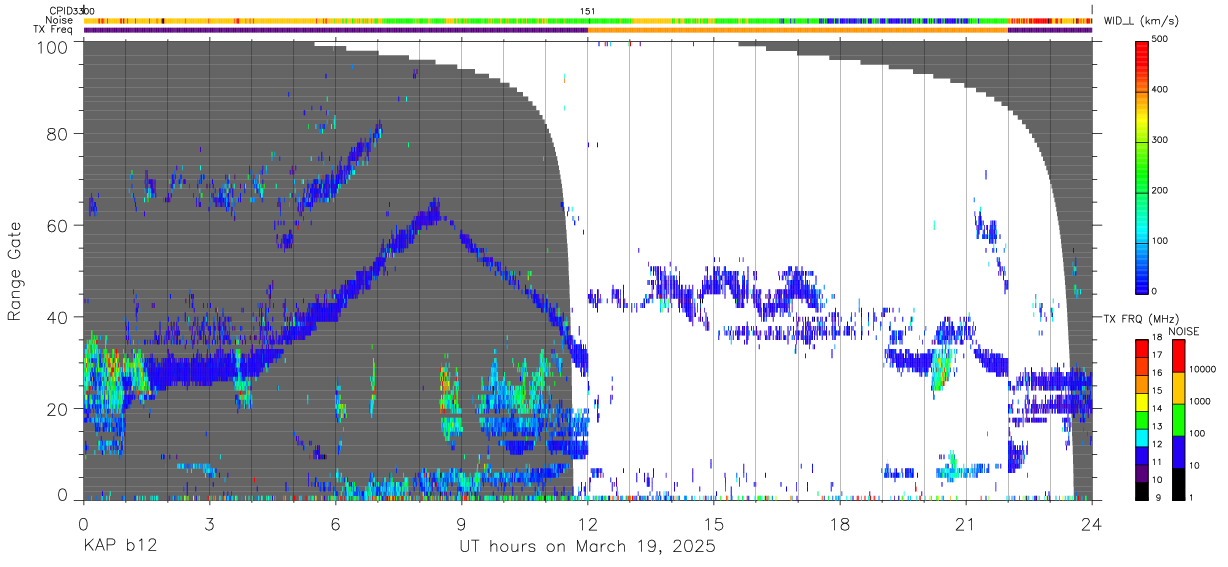
Task: Click Range Gate axis tick '0'
Action: 63,495
